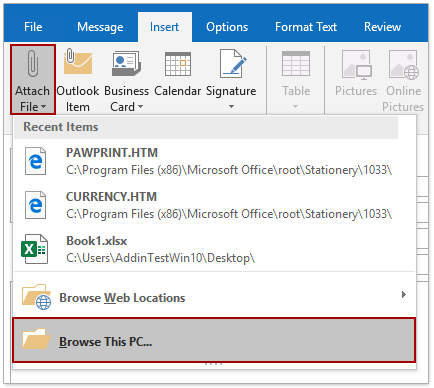
Task: Click the Browse Web Locations folder-globe icon
Action: [36, 297]
